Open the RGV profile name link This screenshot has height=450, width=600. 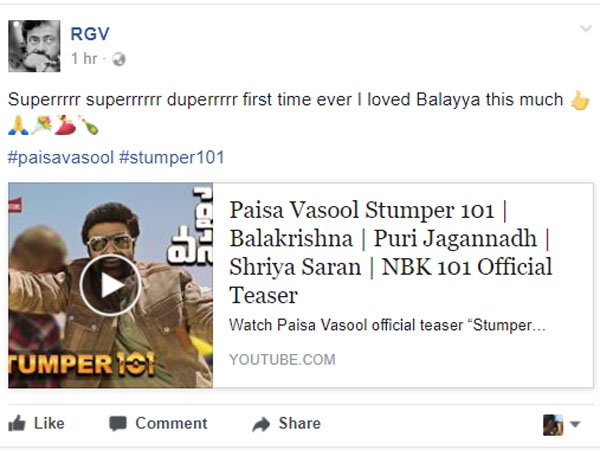point(90,34)
